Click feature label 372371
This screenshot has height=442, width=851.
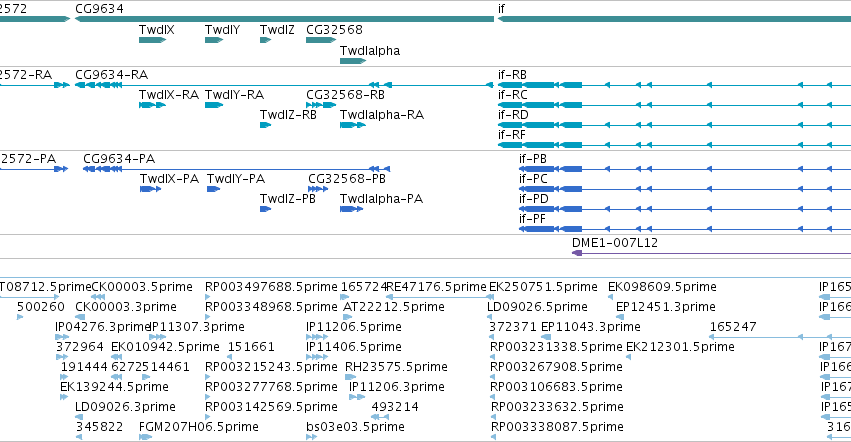(513, 327)
